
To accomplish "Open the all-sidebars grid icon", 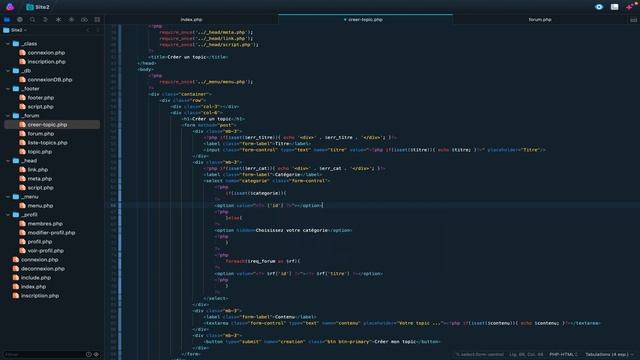I will click(x=97, y=20).
